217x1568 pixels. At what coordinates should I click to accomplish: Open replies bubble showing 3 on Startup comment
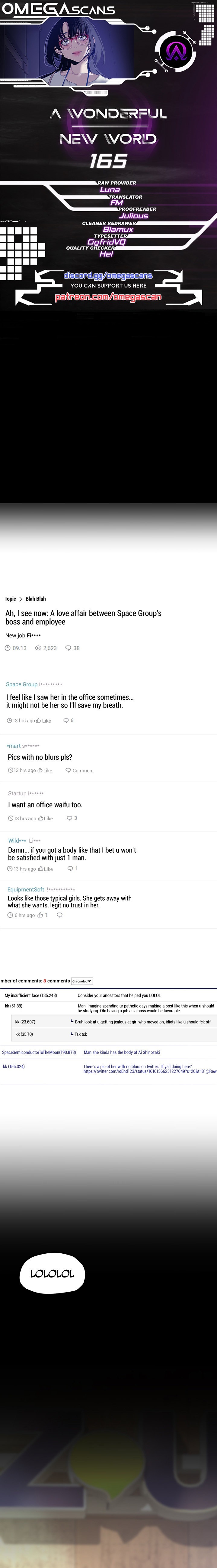click(x=69, y=818)
